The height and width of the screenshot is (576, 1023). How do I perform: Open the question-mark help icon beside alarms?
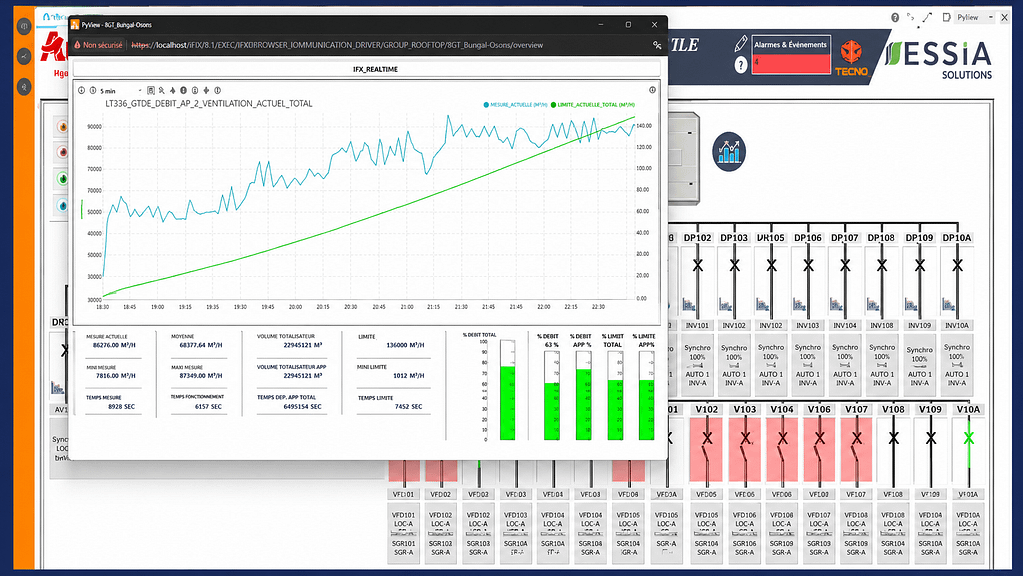(x=741, y=65)
